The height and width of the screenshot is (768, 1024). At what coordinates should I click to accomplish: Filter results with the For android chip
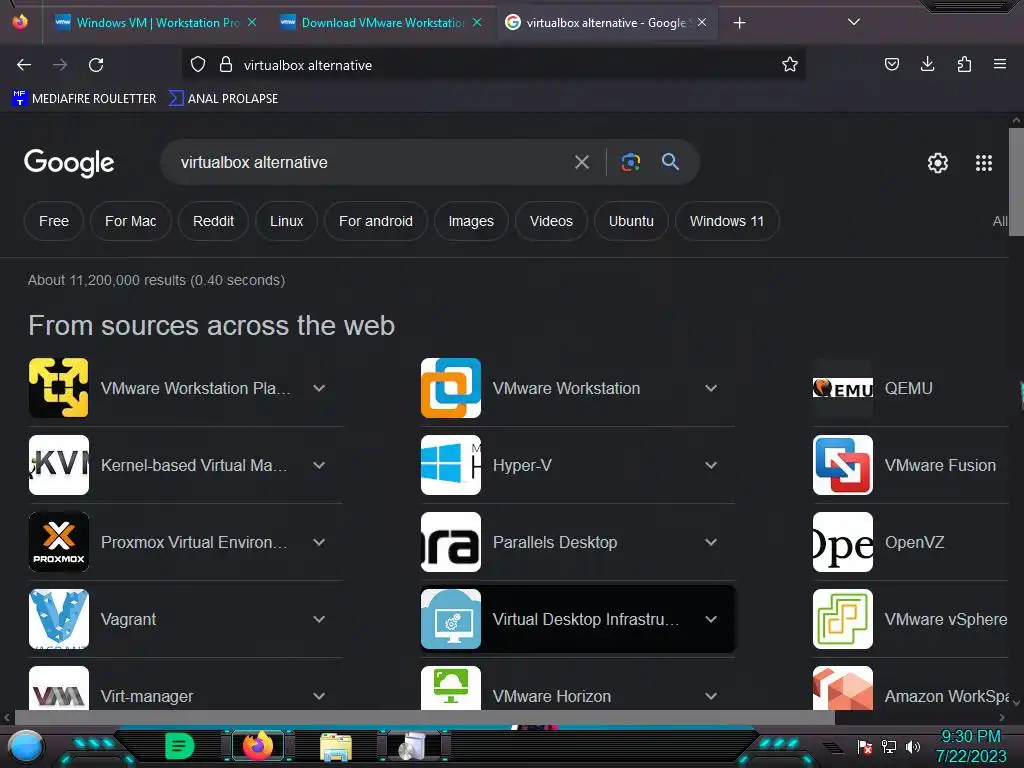376,221
